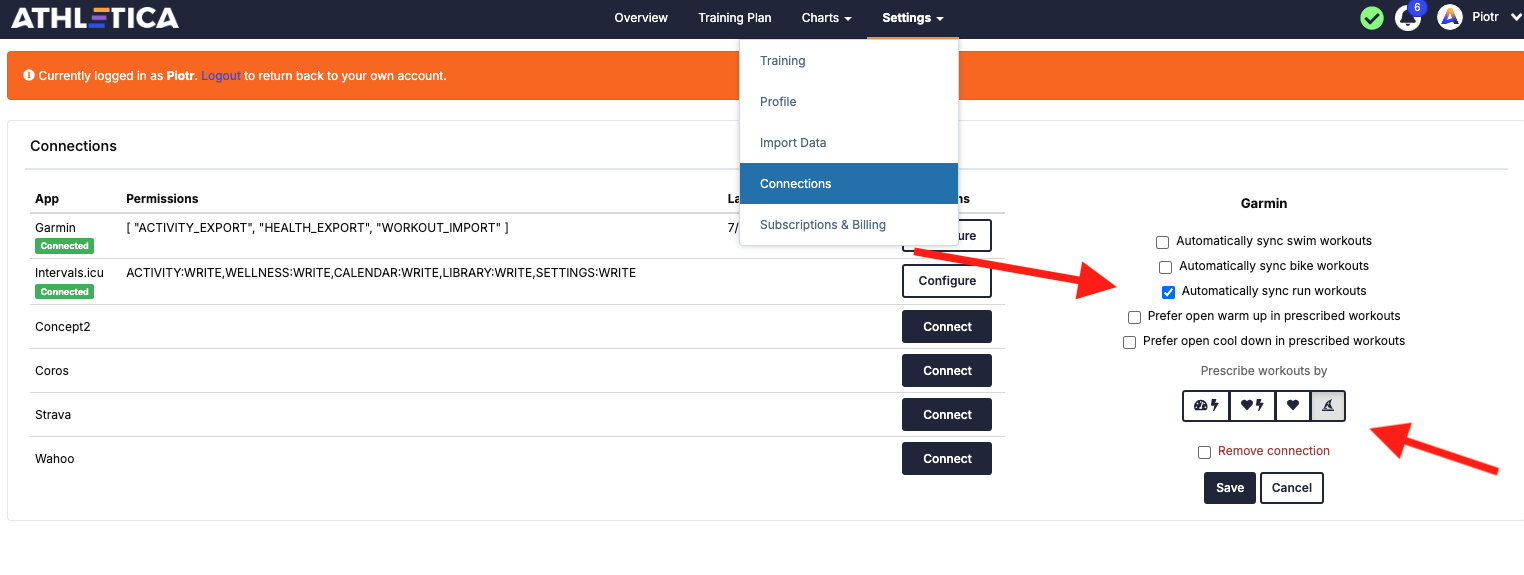Click the App column header
1524x575 pixels.
47,199
